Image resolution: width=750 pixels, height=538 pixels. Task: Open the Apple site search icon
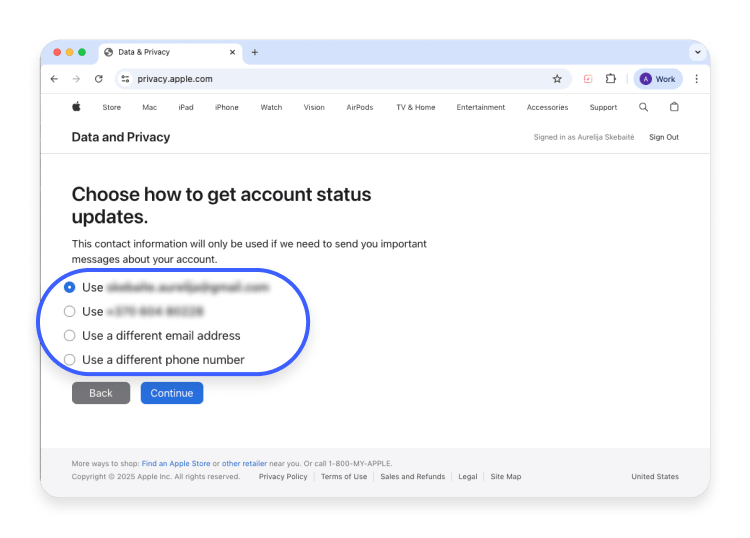[x=643, y=107]
